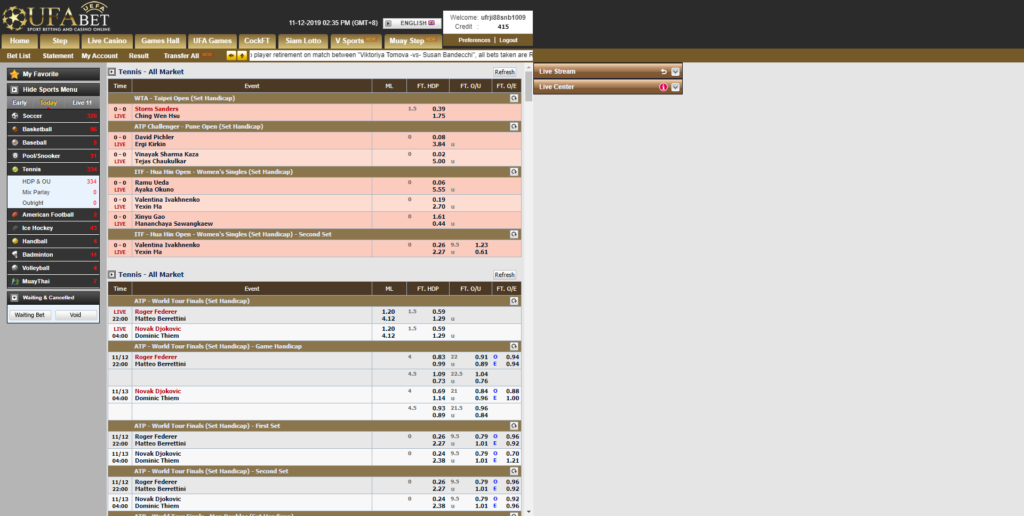Click the Basketball icon in sports menu
1024x516 pixels.
15,129
